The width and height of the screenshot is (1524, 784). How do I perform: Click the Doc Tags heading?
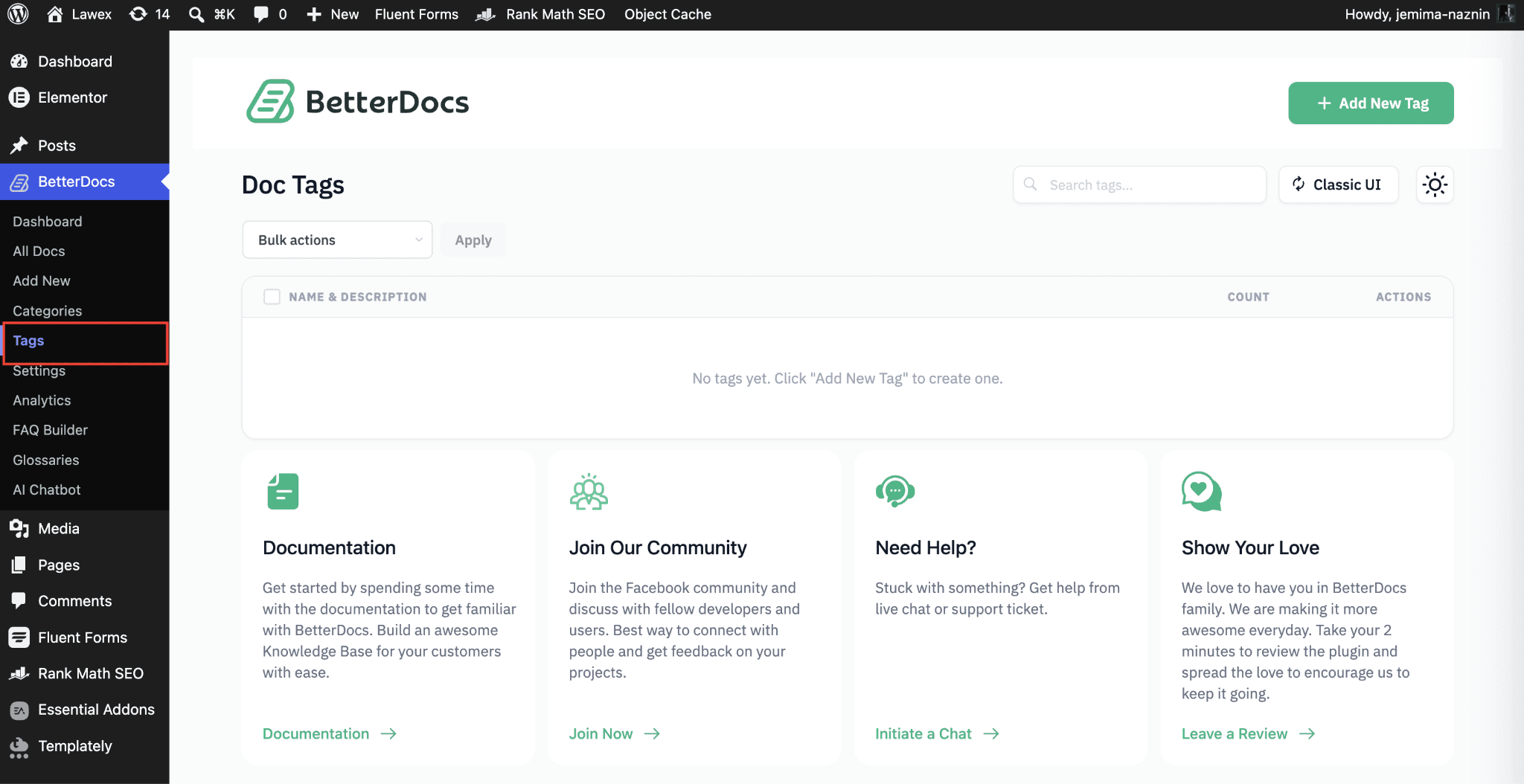pos(293,184)
